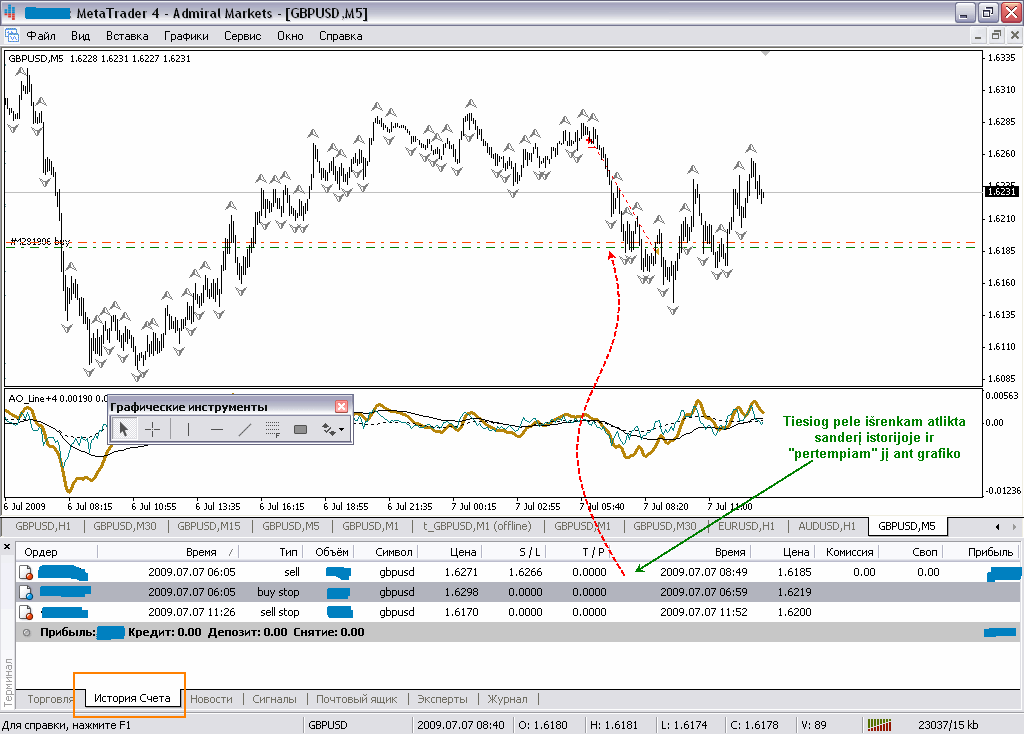Image resolution: width=1024 pixels, height=734 pixels.
Task: Choose the Fibonacci retracement tool
Action: (x=272, y=429)
